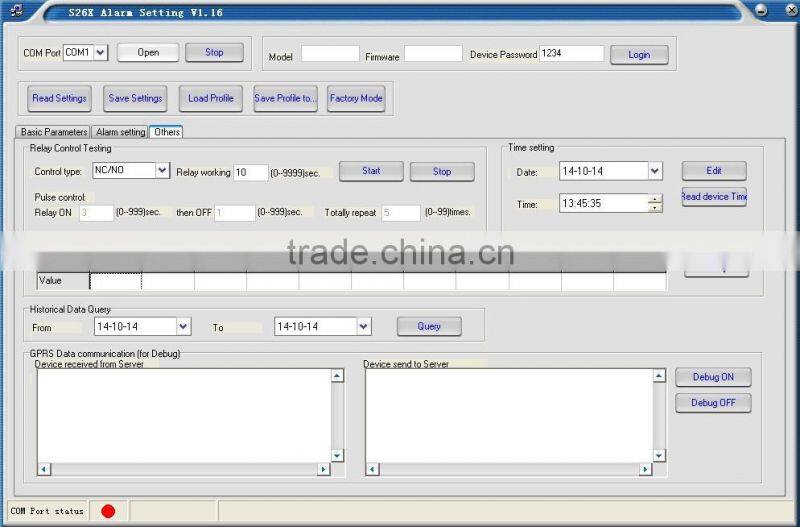
Task: Click up arrow in received box scrollbar
Action: click(x=337, y=376)
